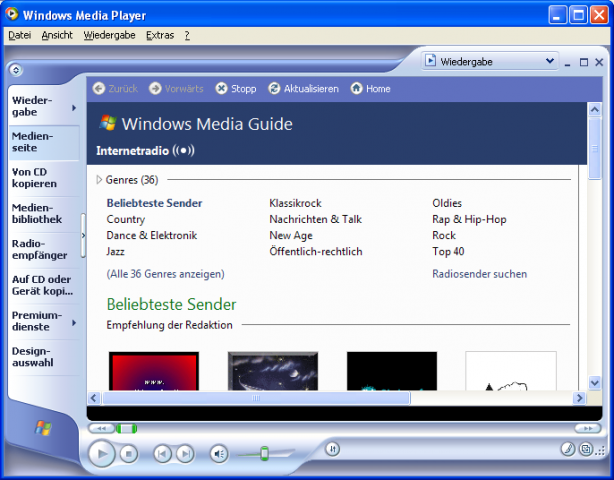Select the Radioempfänger tab
614x480 pixels.
(44, 249)
